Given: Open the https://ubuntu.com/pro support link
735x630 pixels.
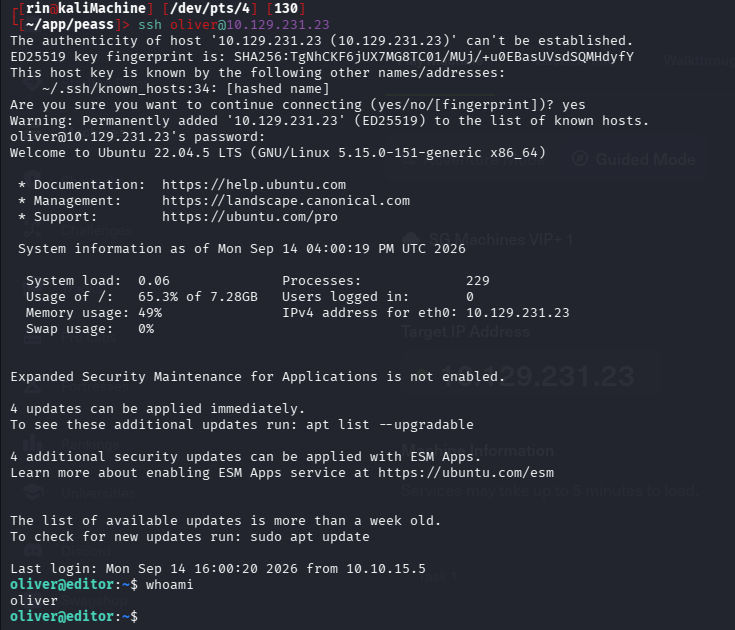Looking at the screenshot, I should click(249, 217).
